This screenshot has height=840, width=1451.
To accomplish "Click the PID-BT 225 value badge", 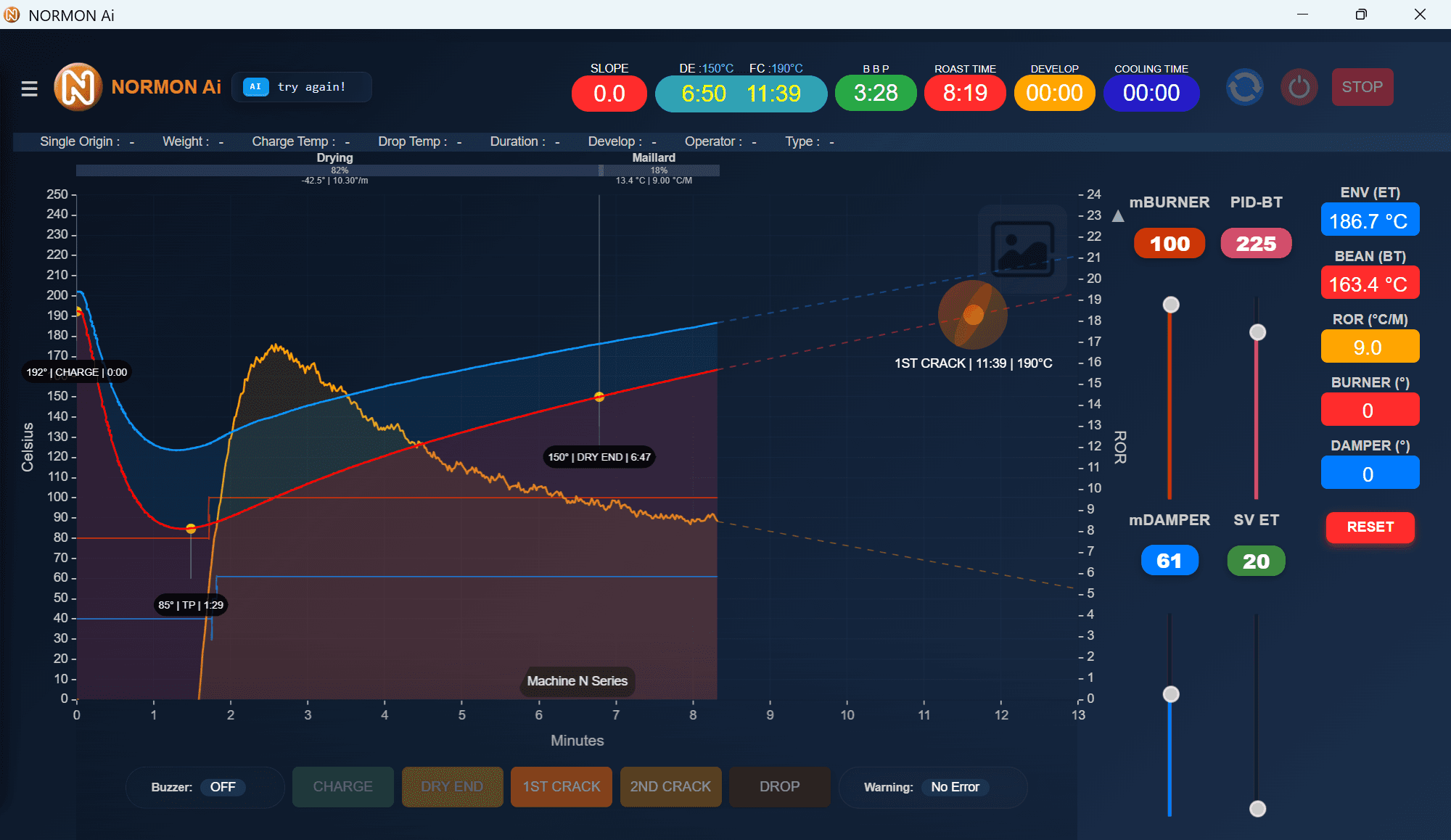I will 1256,244.
